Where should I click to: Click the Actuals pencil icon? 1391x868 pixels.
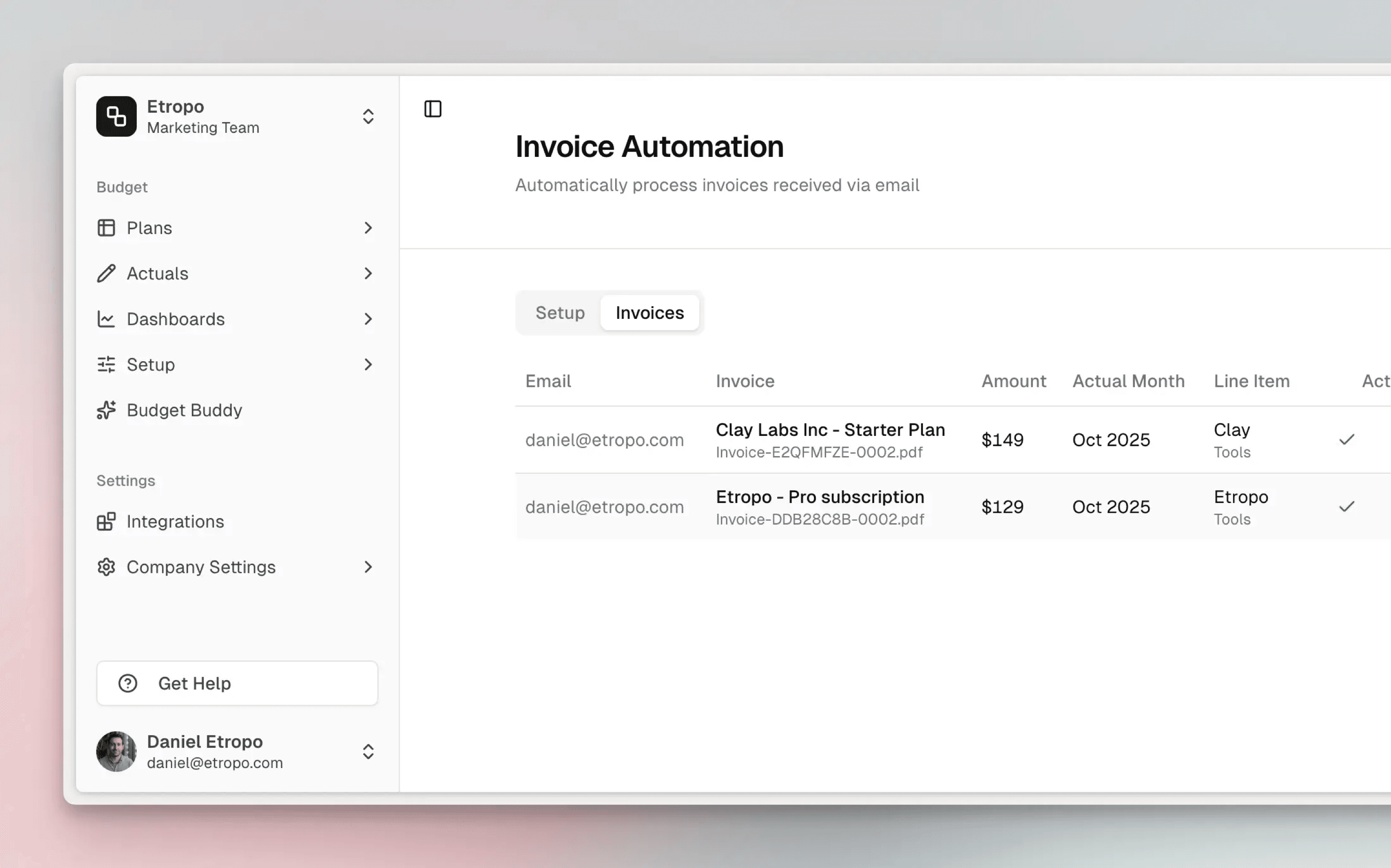click(106, 273)
